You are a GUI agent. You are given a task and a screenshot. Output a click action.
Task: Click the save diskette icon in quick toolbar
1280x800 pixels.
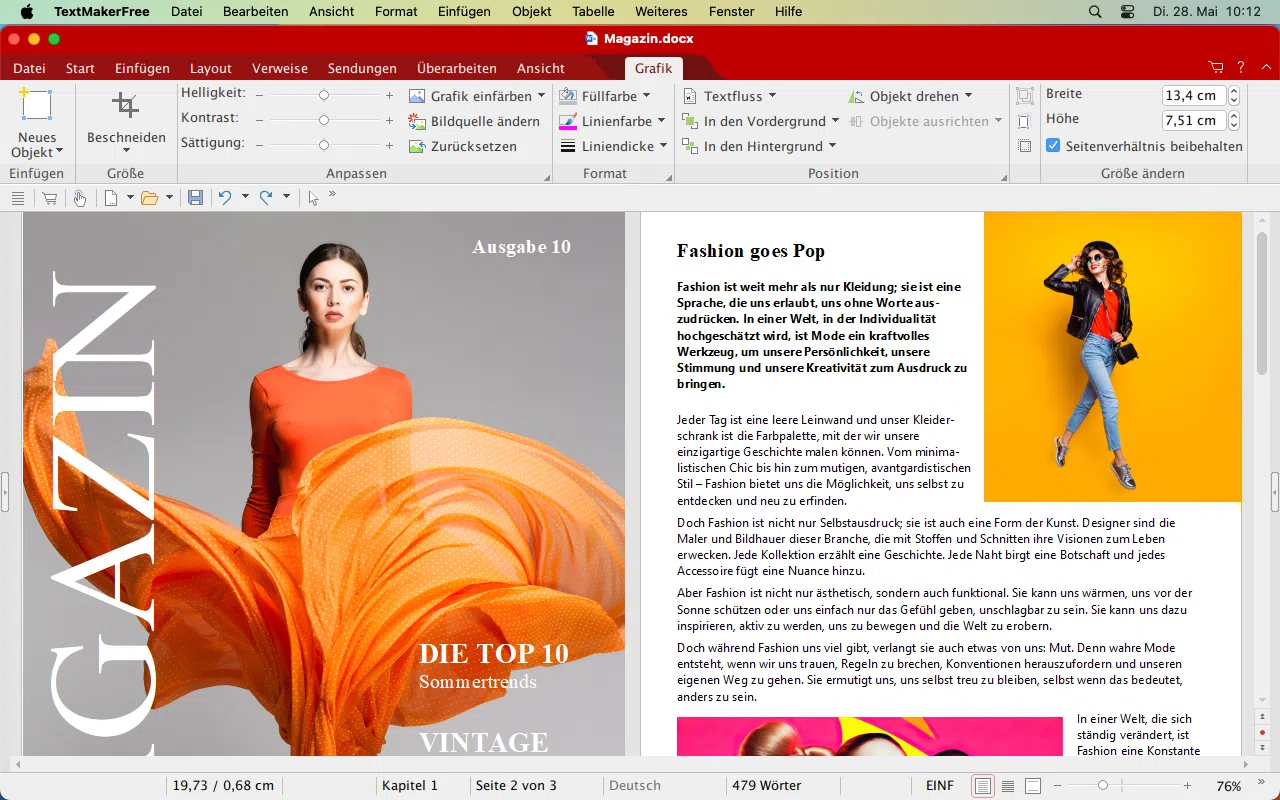(195, 198)
